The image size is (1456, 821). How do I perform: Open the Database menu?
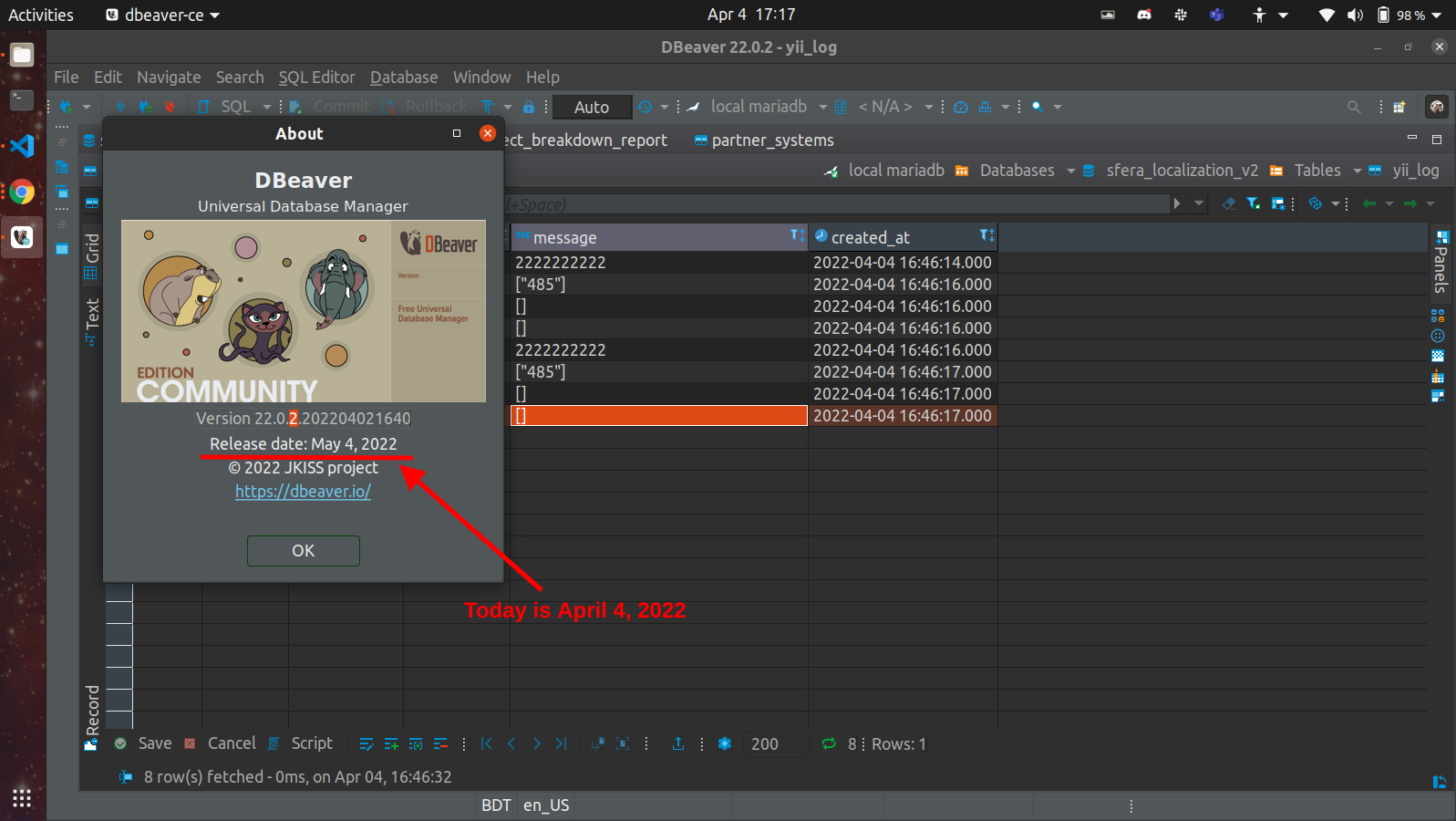404,78
